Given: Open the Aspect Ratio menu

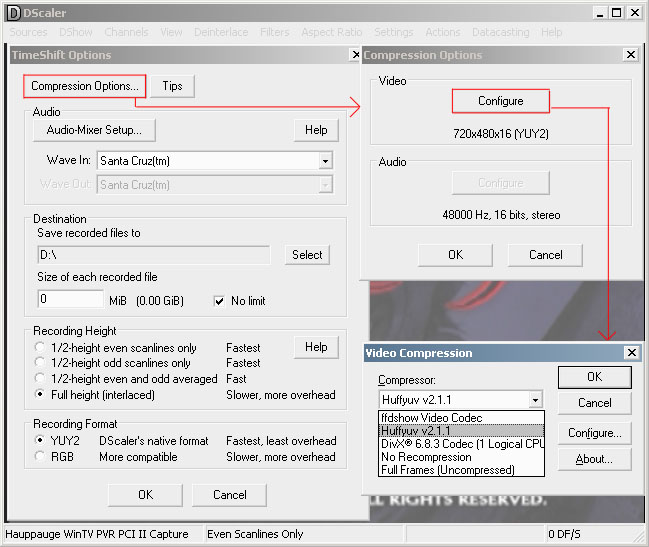Looking at the screenshot, I should (x=332, y=32).
